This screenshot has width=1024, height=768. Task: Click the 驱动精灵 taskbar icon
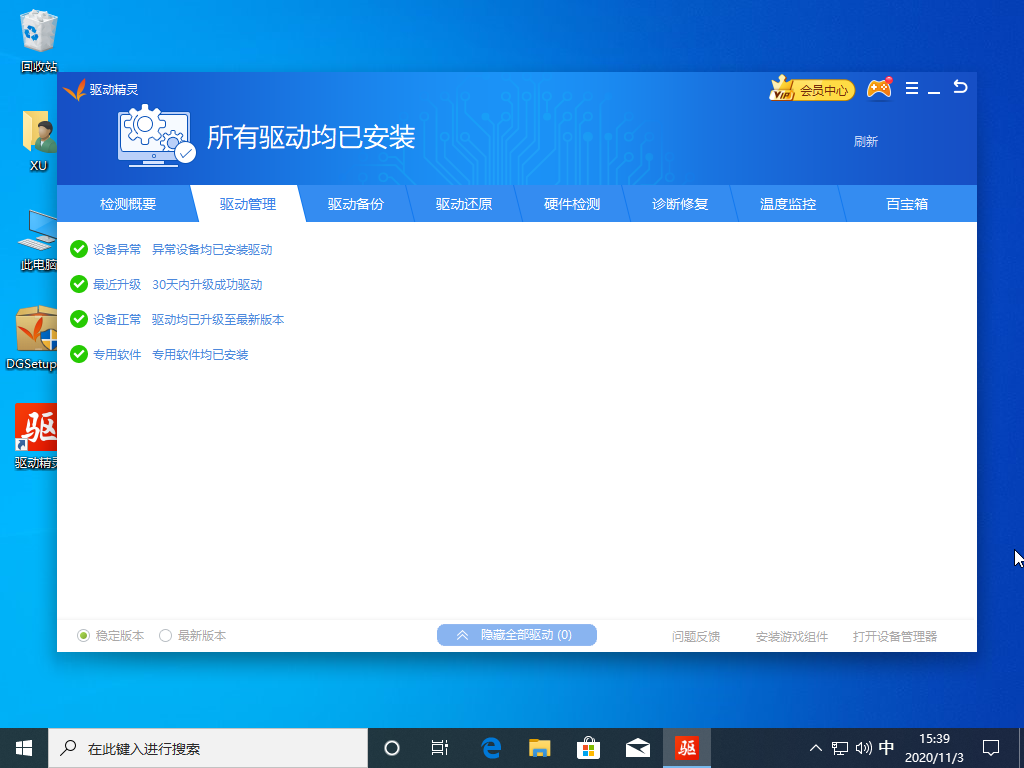(687, 747)
